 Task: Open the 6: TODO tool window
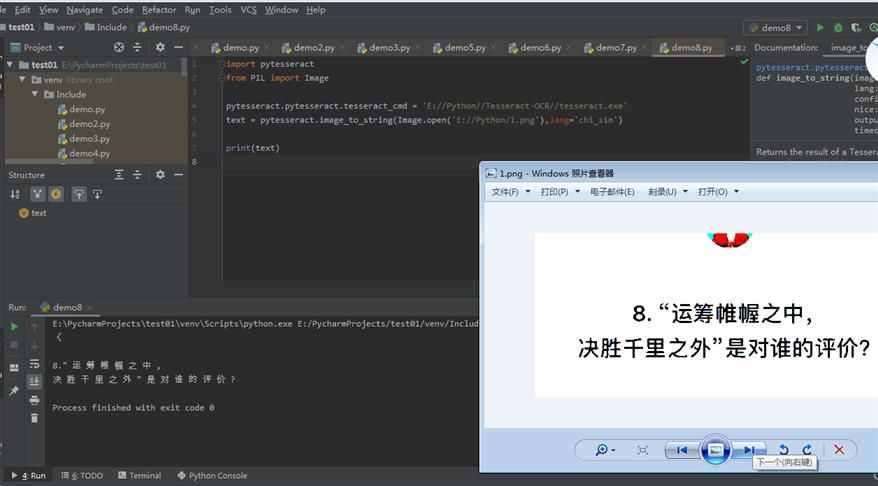tap(82, 475)
